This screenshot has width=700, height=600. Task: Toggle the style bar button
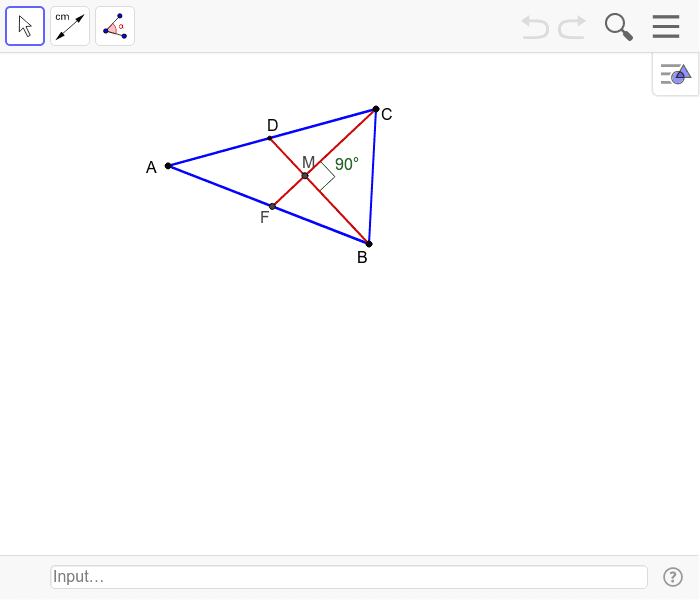pos(675,74)
